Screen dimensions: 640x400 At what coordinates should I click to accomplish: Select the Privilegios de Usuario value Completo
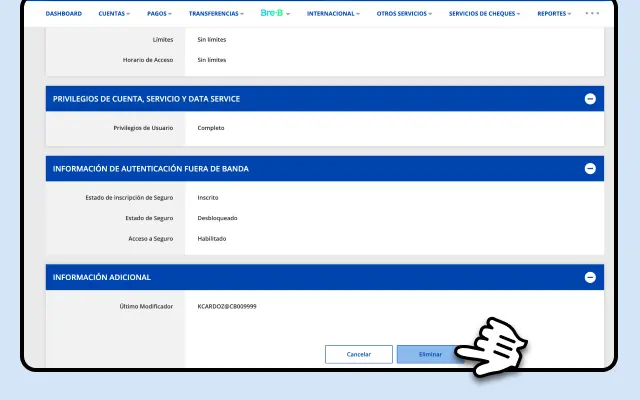point(211,128)
